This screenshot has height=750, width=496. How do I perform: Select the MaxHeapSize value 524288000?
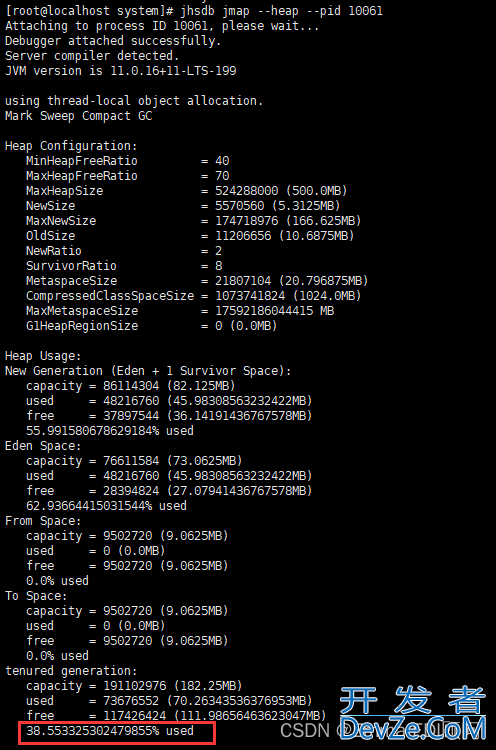click(x=246, y=191)
